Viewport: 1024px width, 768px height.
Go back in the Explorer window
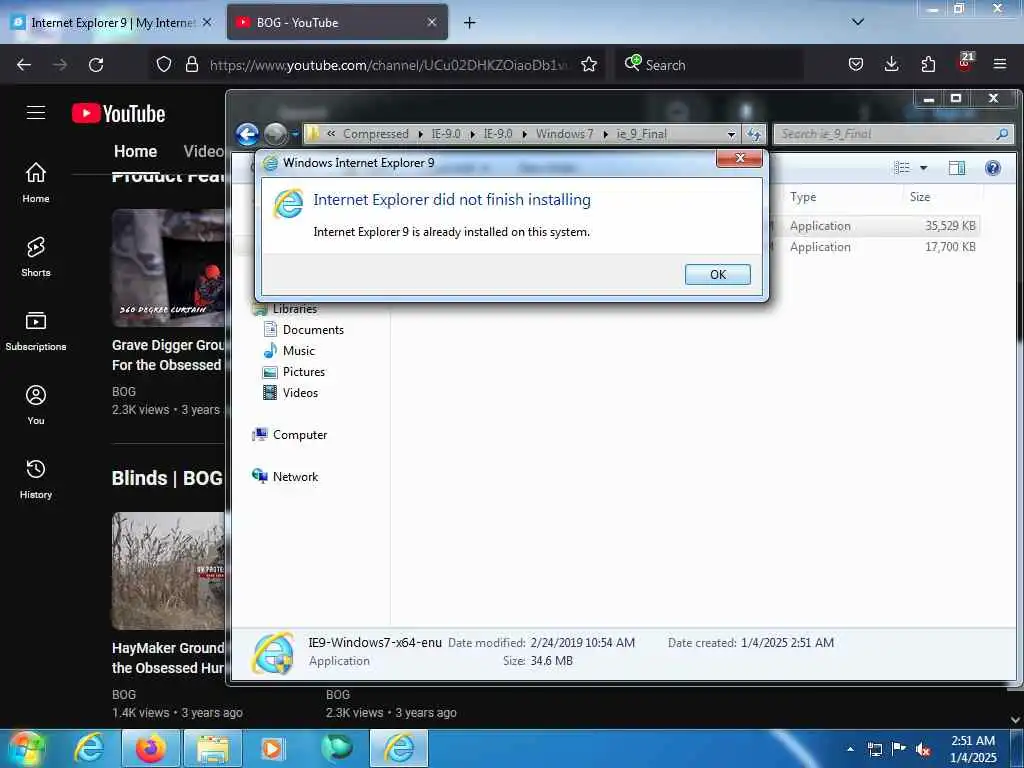click(248, 134)
